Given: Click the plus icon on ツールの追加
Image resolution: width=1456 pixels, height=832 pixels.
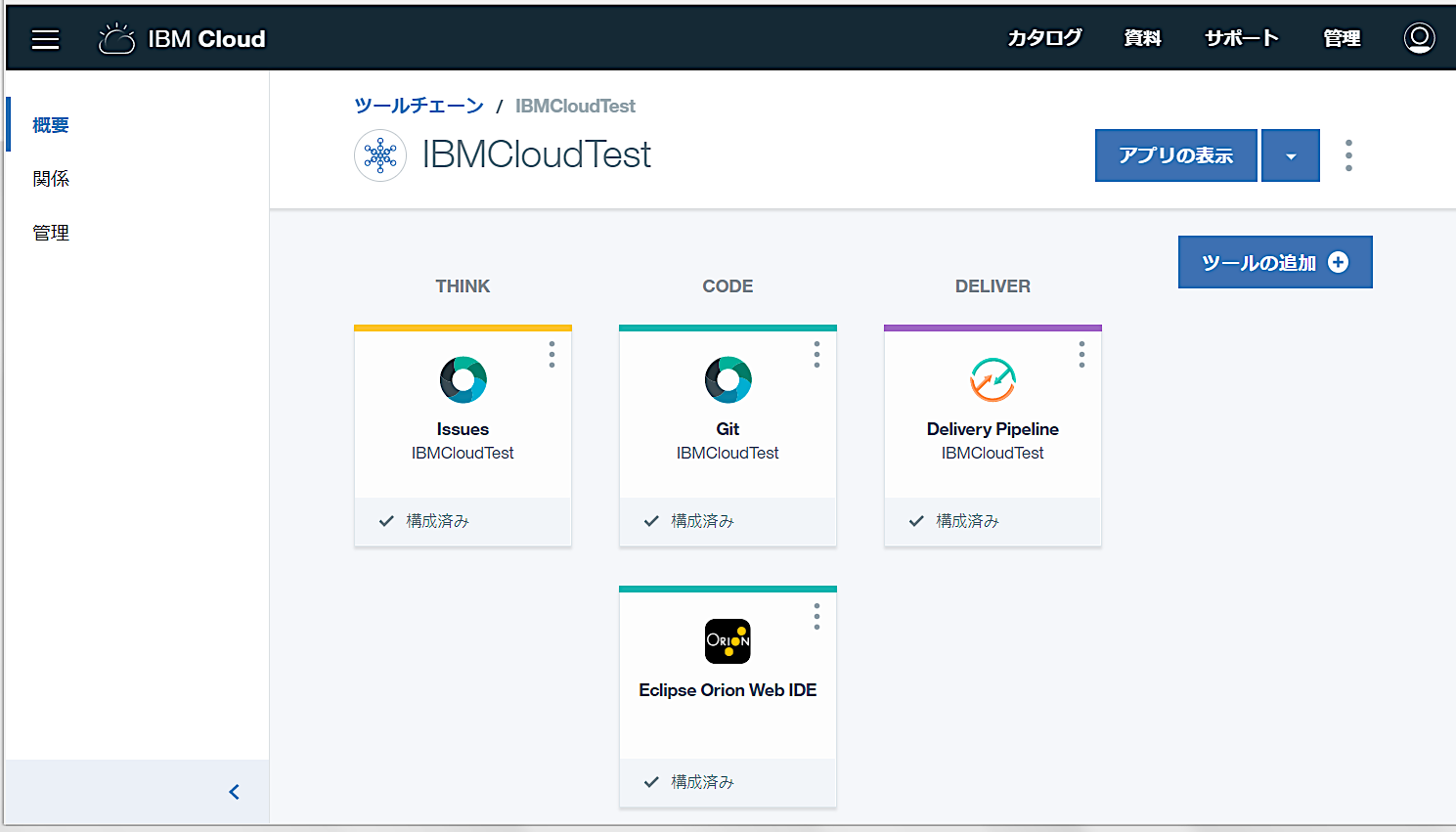Looking at the screenshot, I should (x=1339, y=262).
